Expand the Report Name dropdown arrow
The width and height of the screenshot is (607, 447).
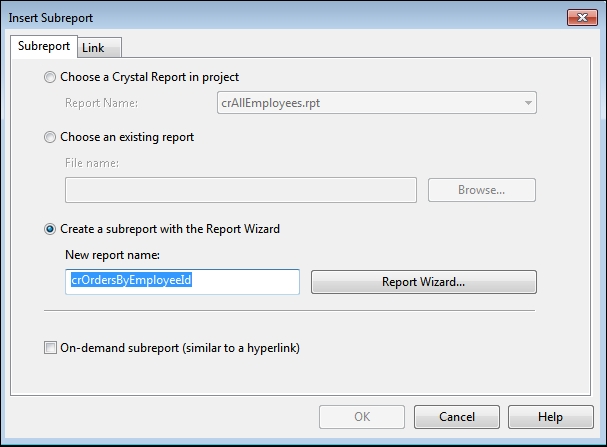526,102
